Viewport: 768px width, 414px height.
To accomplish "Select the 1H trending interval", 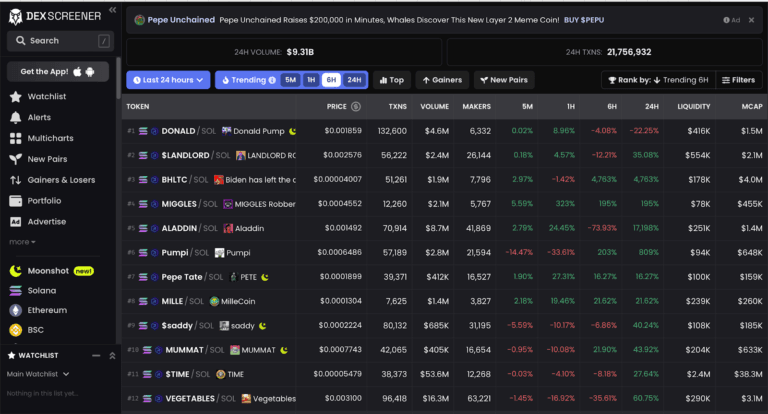I will coord(311,80).
